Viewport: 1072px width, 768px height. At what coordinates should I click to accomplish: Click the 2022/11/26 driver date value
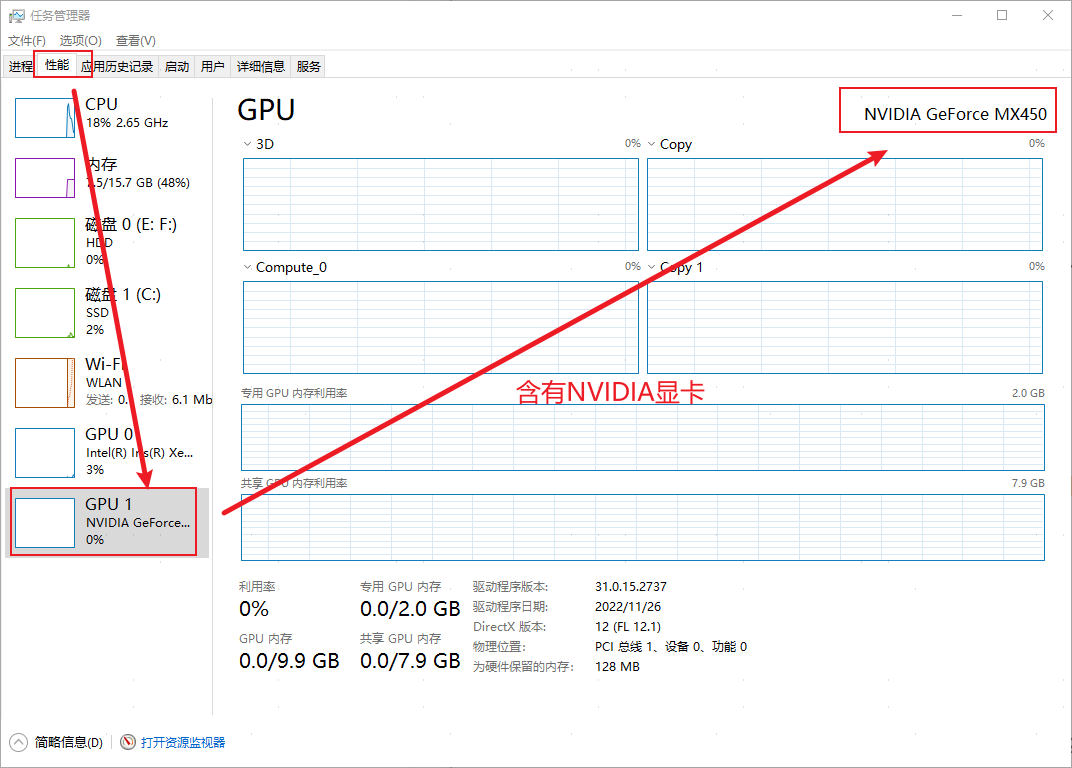pyautogui.click(x=628, y=607)
